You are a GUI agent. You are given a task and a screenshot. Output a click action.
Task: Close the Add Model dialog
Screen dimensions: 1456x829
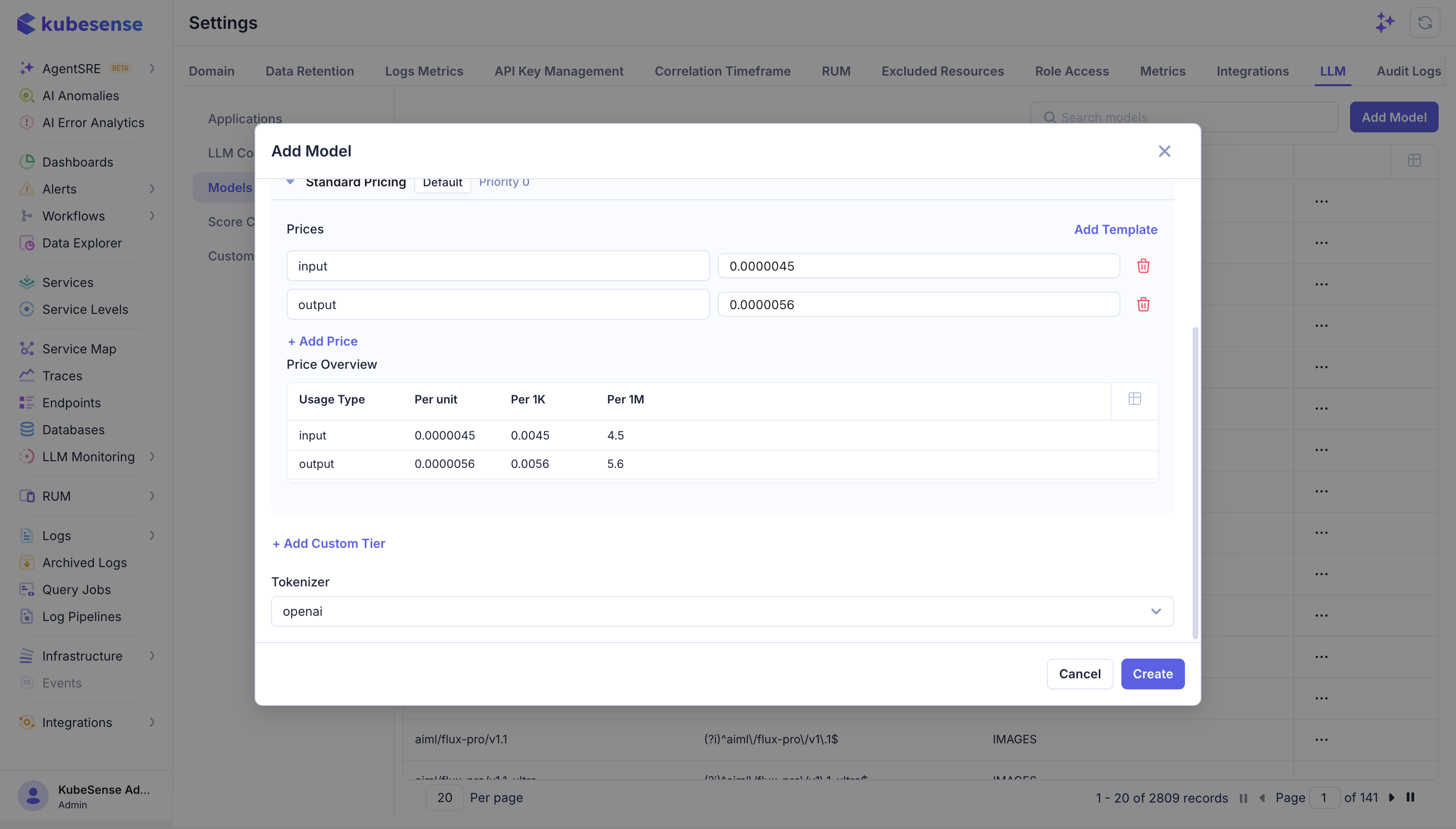click(x=1164, y=151)
